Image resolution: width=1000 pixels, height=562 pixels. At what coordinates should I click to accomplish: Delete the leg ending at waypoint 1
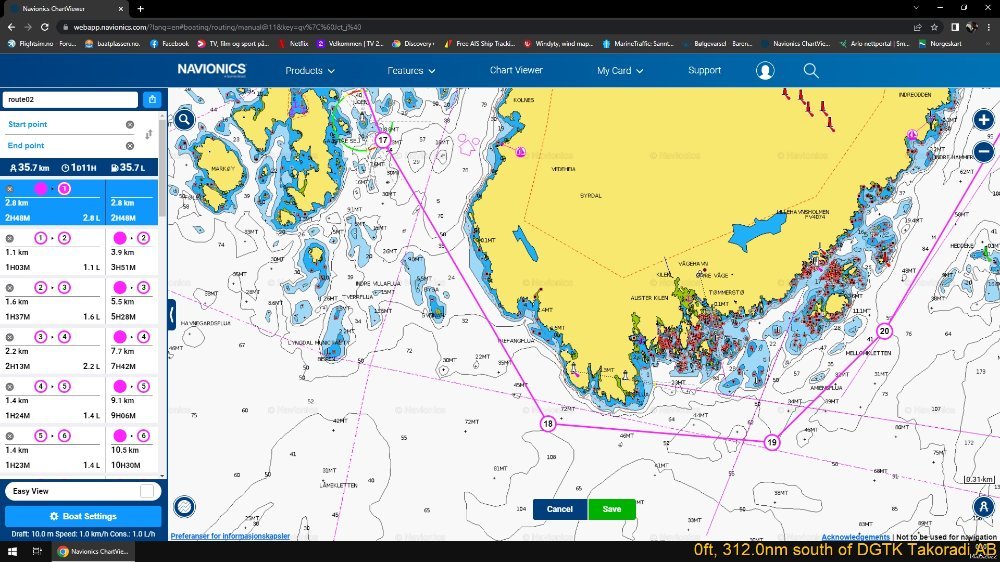pyautogui.click(x=10, y=189)
